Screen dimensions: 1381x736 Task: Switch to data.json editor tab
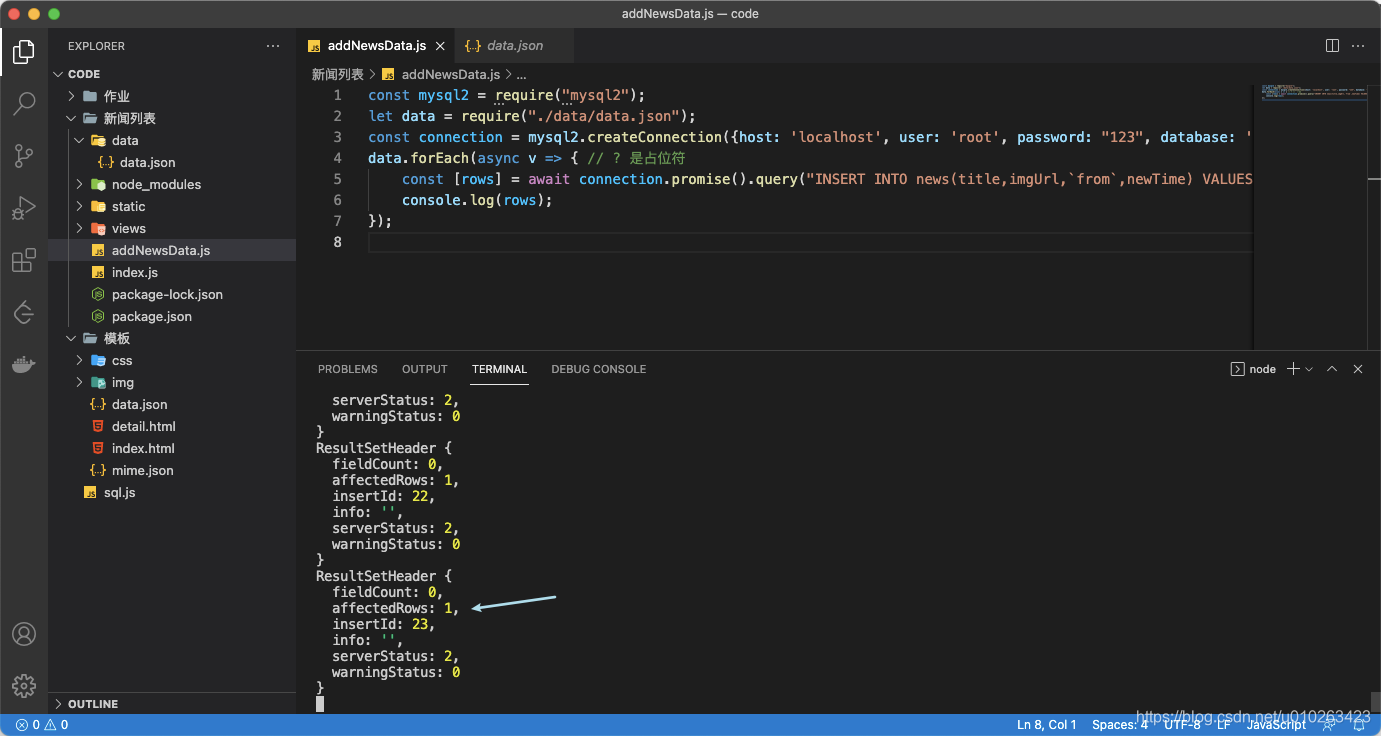pyautogui.click(x=515, y=46)
